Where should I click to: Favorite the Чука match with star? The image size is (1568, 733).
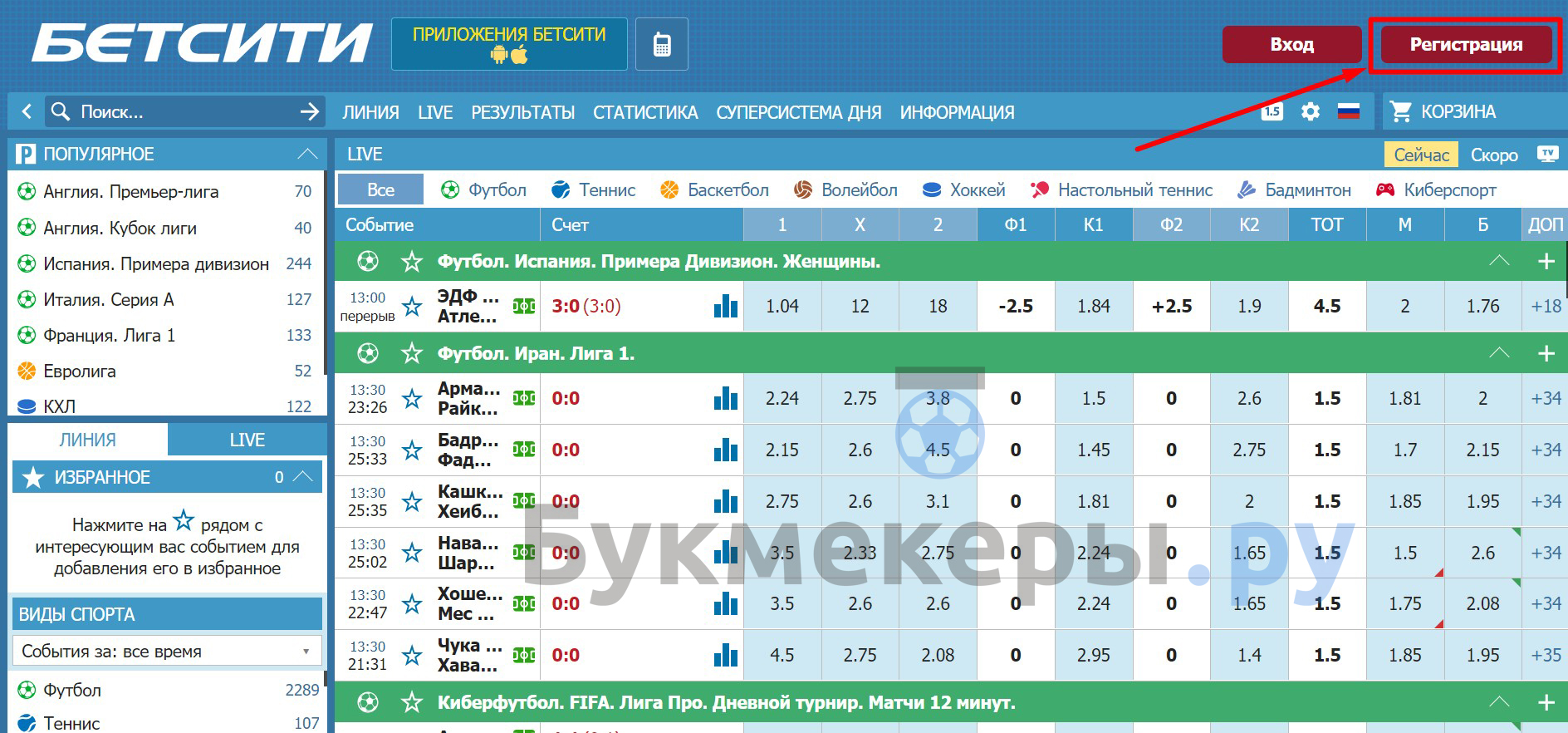tap(412, 655)
